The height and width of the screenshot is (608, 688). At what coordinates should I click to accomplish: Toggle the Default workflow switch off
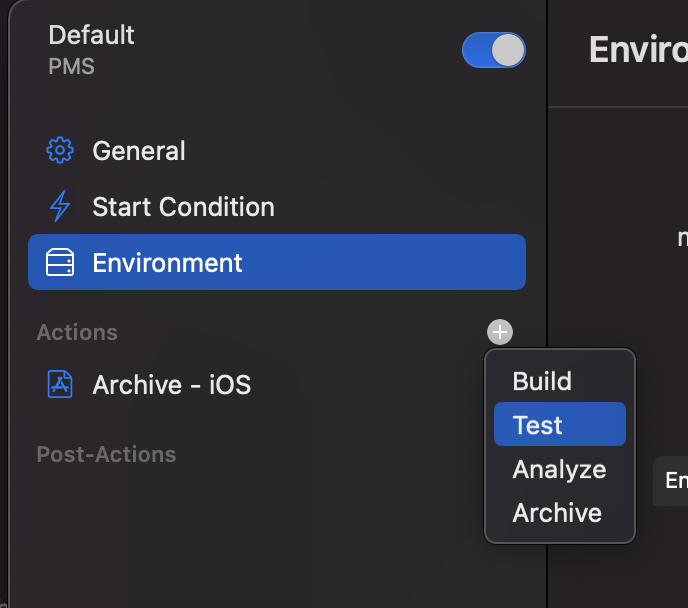point(494,50)
